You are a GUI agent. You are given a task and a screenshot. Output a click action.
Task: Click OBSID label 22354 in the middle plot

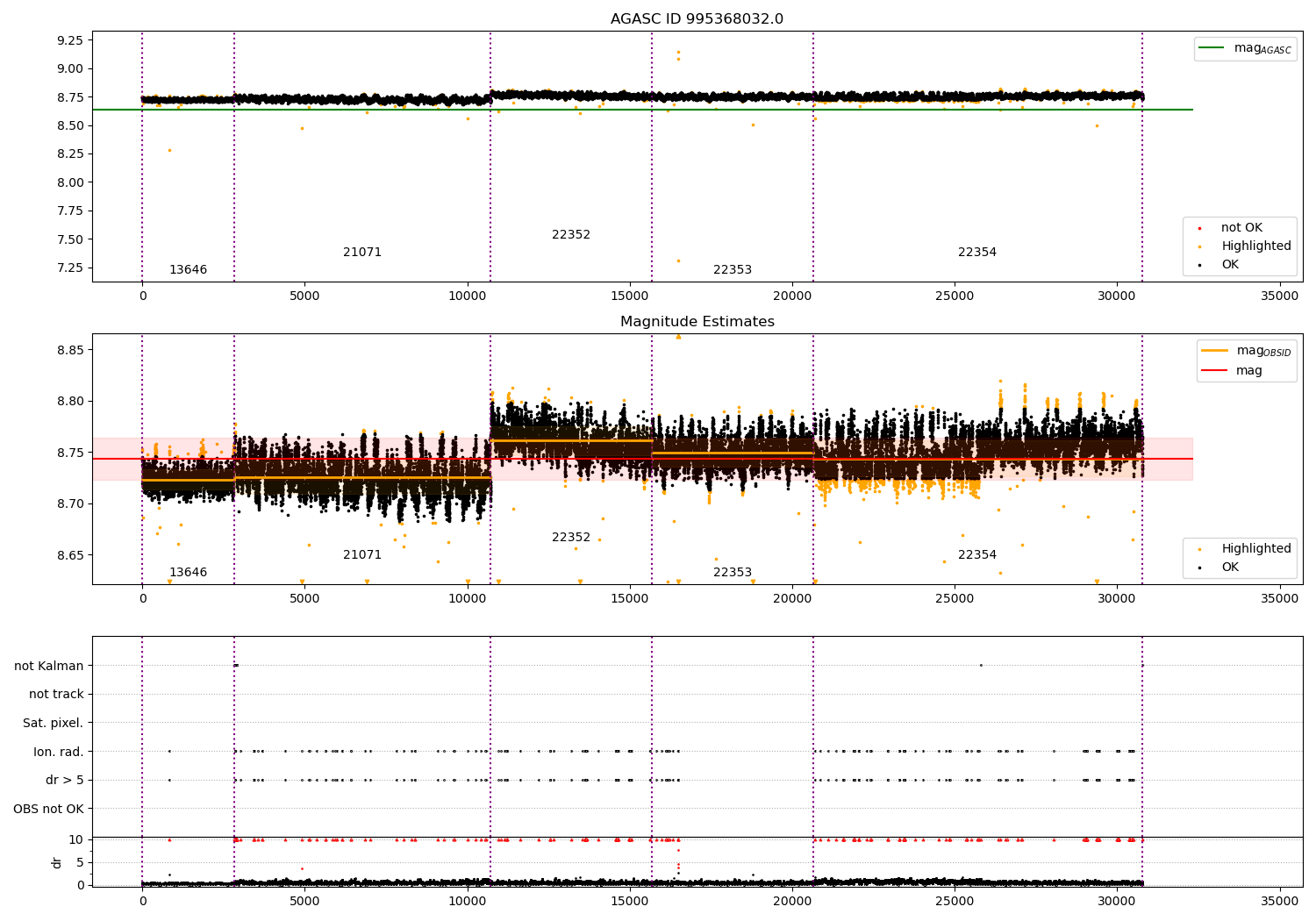pyautogui.click(x=977, y=555)
